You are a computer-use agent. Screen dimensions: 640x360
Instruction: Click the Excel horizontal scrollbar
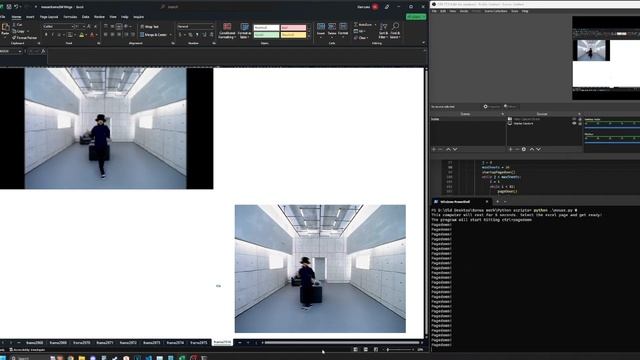342,343
